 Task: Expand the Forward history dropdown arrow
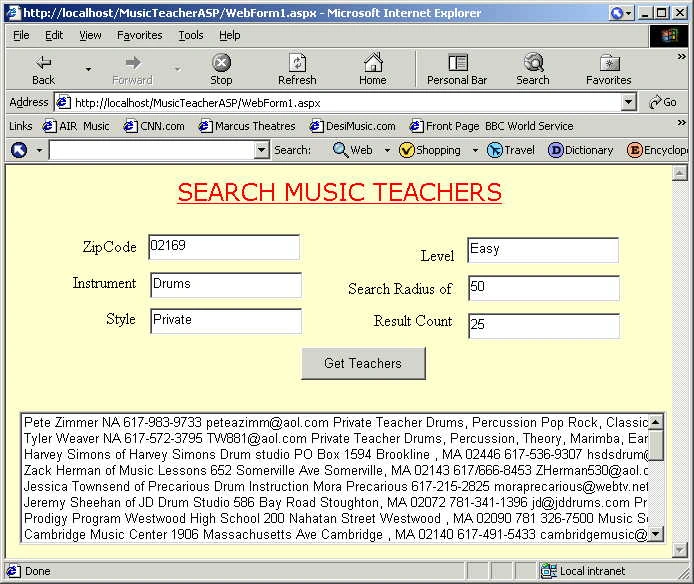click(x=177, y=69)
